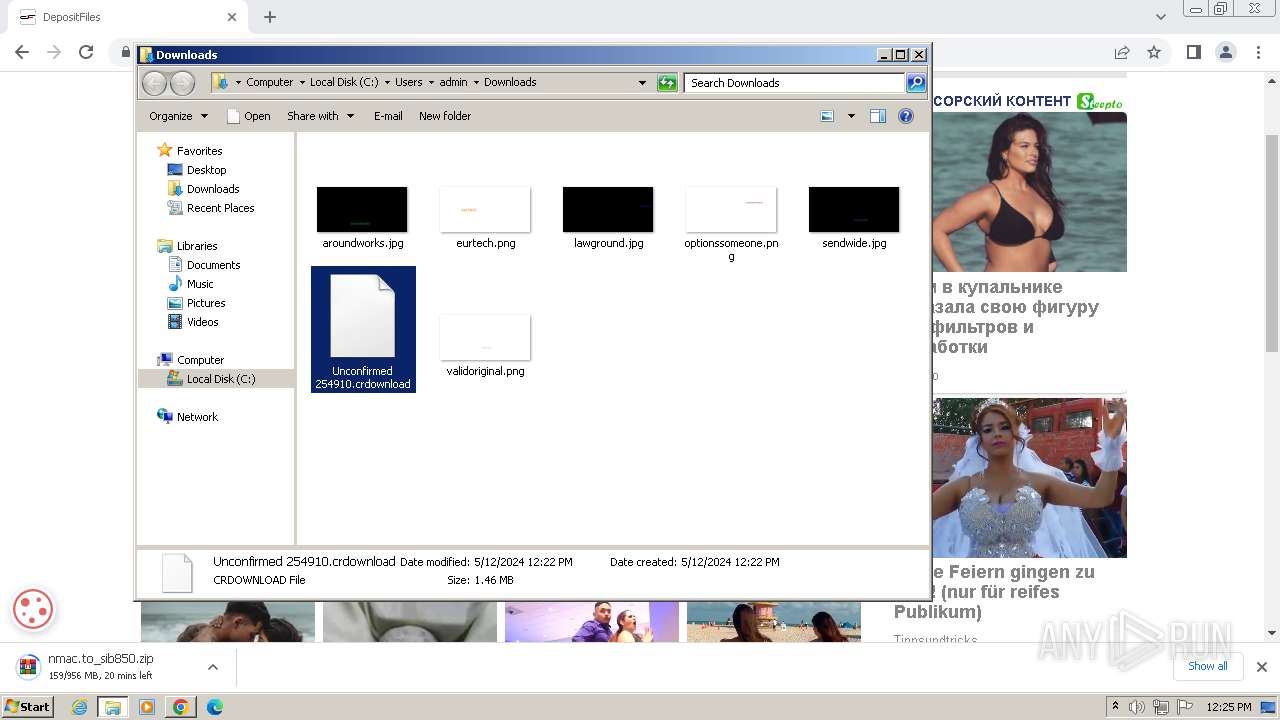The height and width of the screenshot is (720, 1280).
Task: Open the view options dropdown arrow
Action: click(851, 116)
